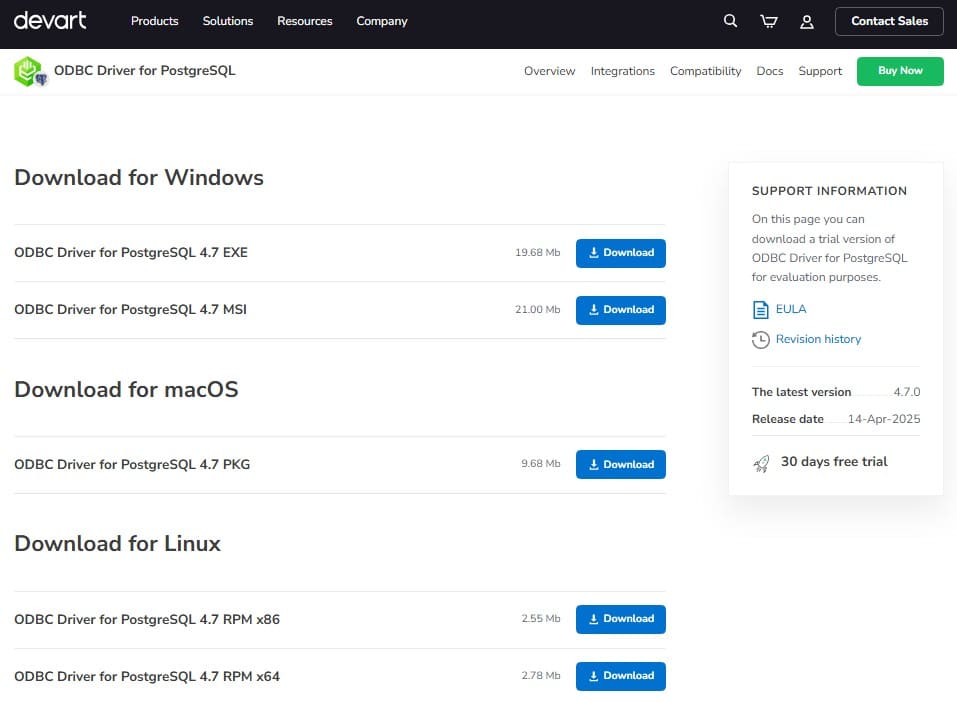The height and width of the screenshot is (702, 957).
Task: Click the 'SUPPORT INFORMATION' heading
Action: pyautogui.click(x=829, y=191)
